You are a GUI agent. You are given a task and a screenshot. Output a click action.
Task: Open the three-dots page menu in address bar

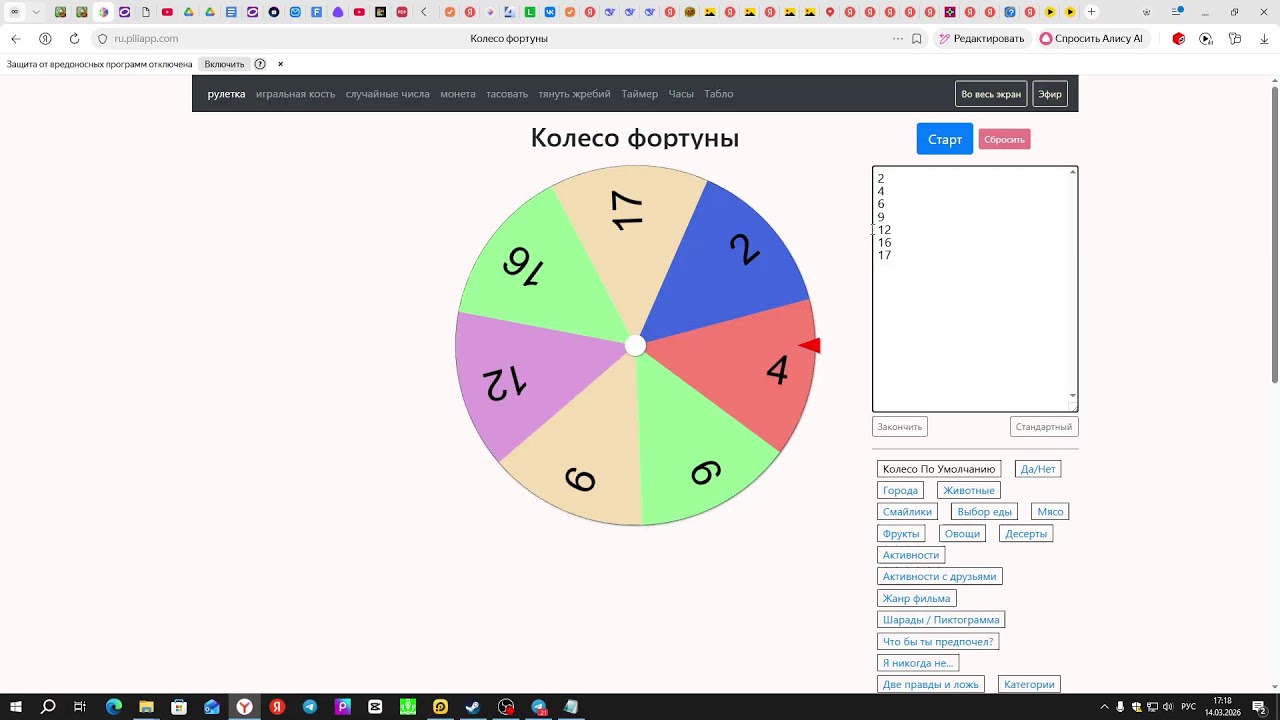[x=898, y=39]
